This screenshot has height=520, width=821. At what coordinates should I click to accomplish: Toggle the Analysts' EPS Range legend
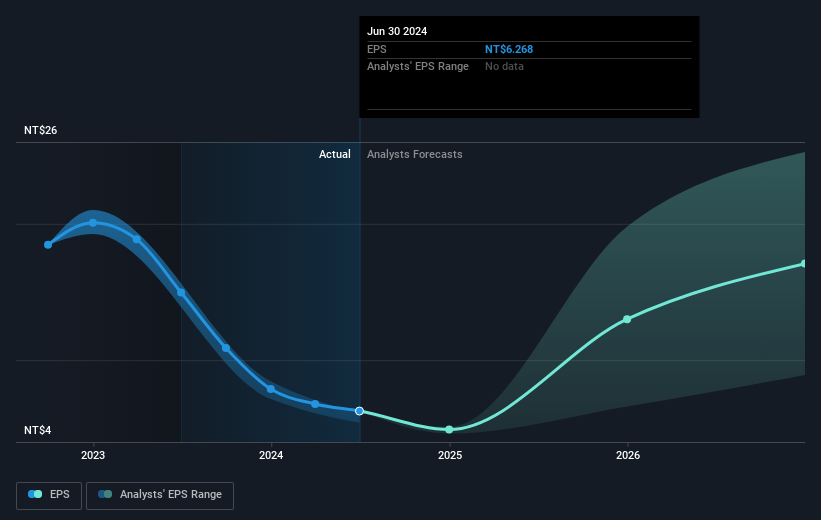pyautogui.click(x=160, y=495)
